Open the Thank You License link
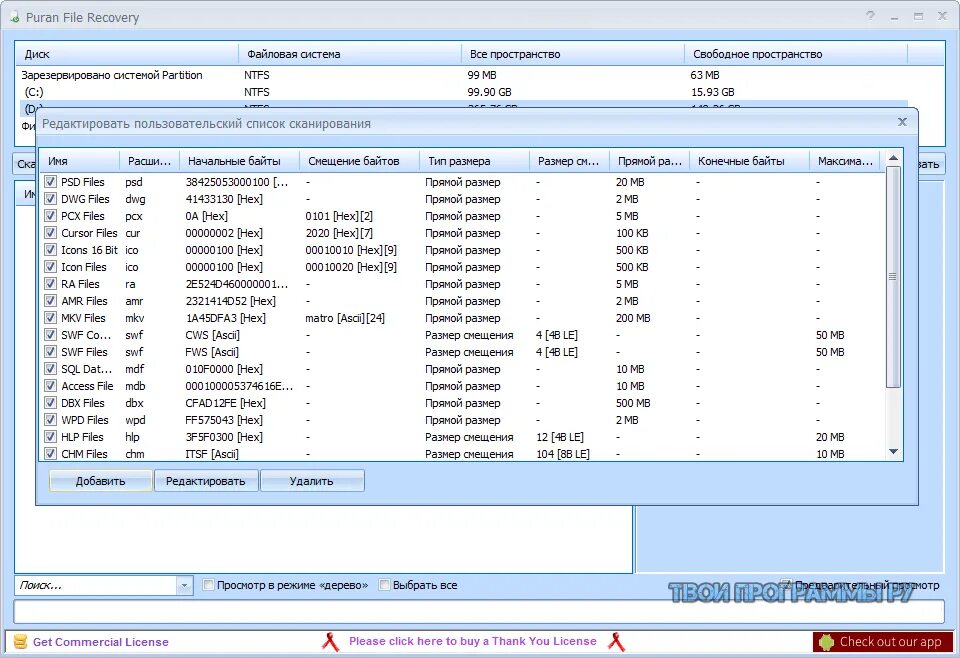The width and height of the screenshot is (960, 658). [x=473, y=641]
